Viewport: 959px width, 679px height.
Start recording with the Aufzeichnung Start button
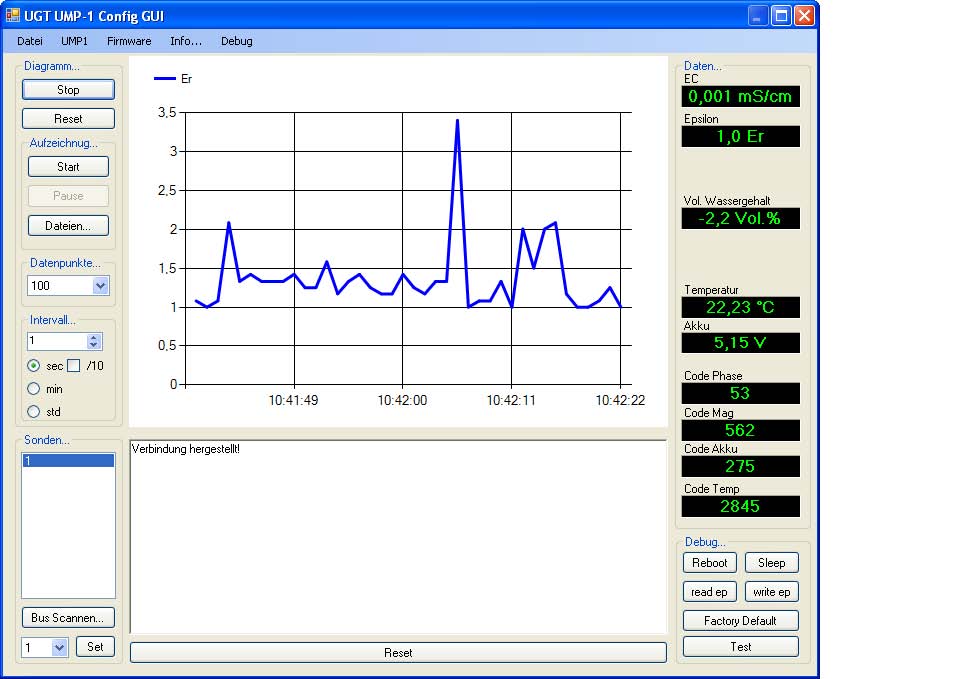(x=68, y=166)
